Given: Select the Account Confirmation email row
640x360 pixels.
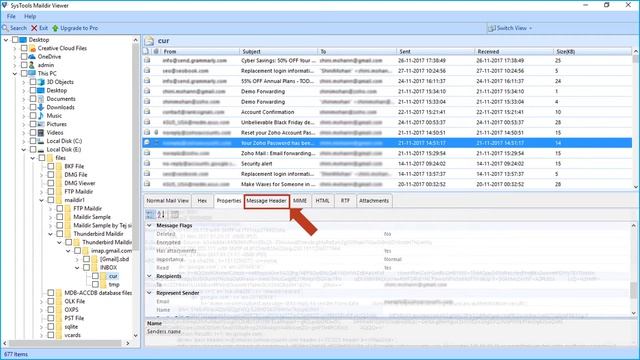Looking at the screenshot, I should (387, 112).
